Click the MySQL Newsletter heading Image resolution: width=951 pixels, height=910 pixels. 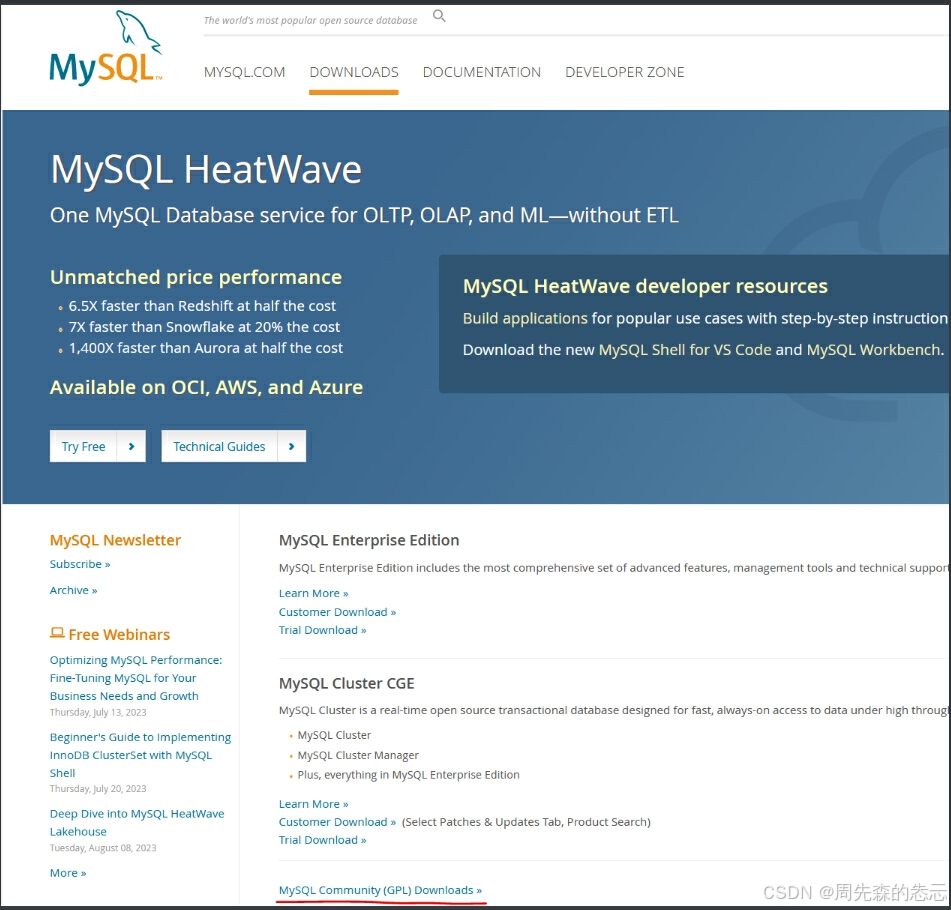click(115, 540)
